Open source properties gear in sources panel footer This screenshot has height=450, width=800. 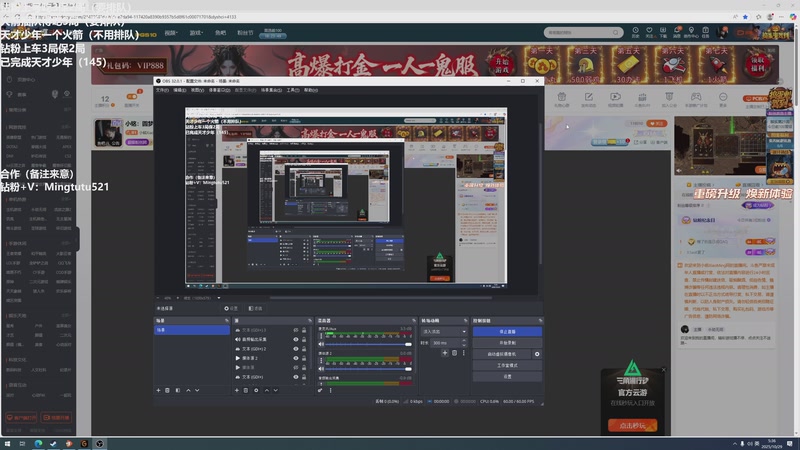point(256,390)
